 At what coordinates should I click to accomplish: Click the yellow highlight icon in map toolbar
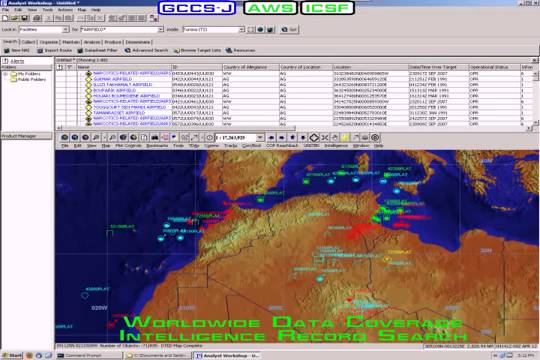click(345, 137)
